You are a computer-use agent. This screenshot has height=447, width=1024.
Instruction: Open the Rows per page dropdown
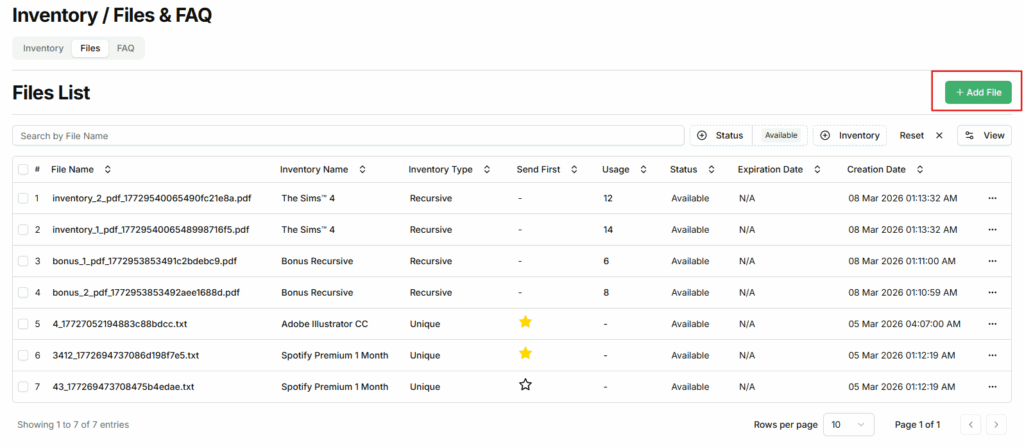[848, 425]
